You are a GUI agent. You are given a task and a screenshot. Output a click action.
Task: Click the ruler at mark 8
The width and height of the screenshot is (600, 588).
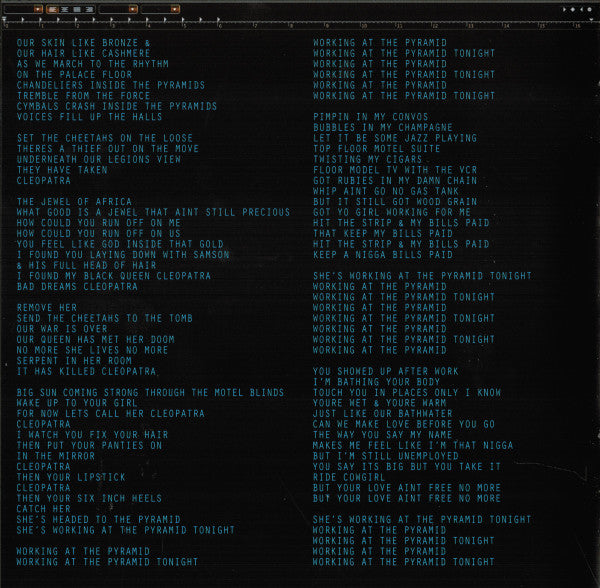click(291, 25)
